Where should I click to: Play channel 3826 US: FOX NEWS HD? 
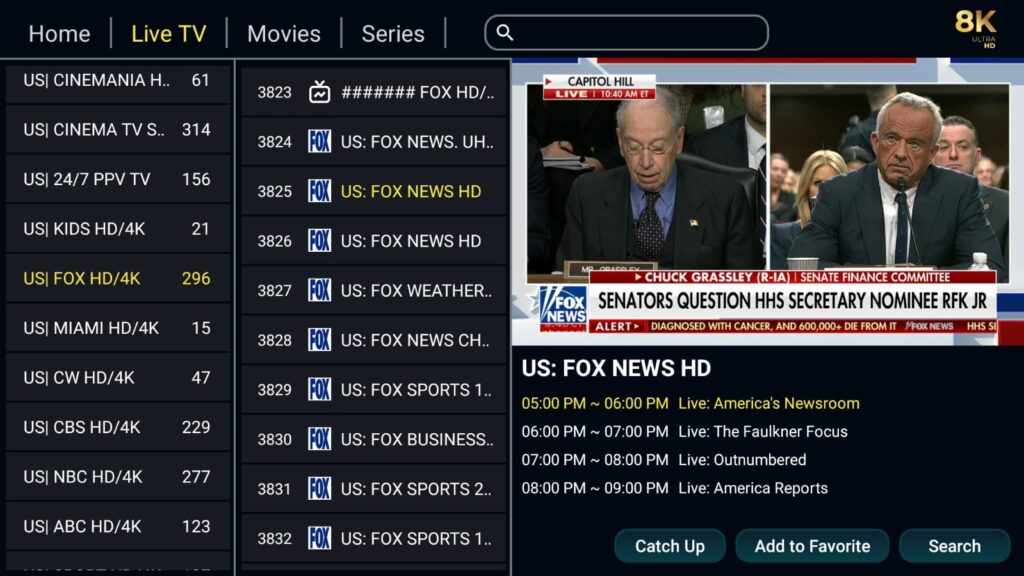[374, 241]
